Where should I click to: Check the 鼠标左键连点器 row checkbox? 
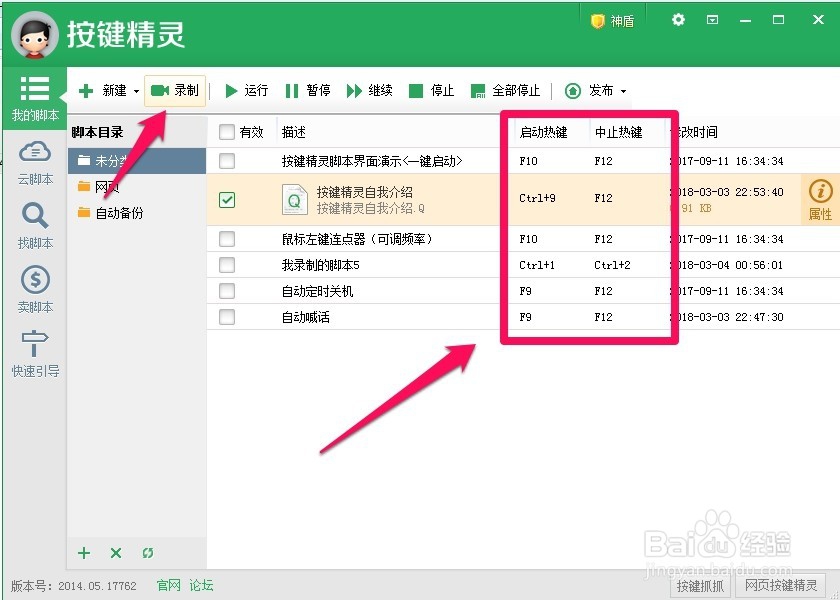click(x=227, y=239)
